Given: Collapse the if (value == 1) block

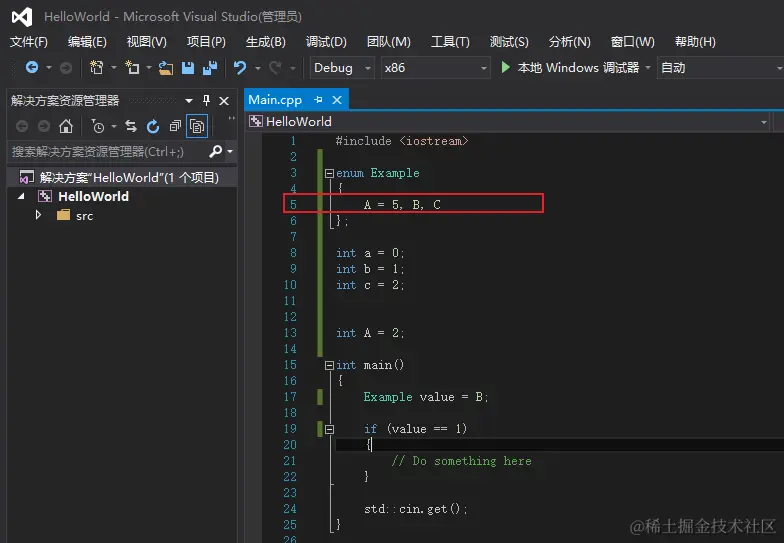Looking at the screenshot, I should [329, 429].
